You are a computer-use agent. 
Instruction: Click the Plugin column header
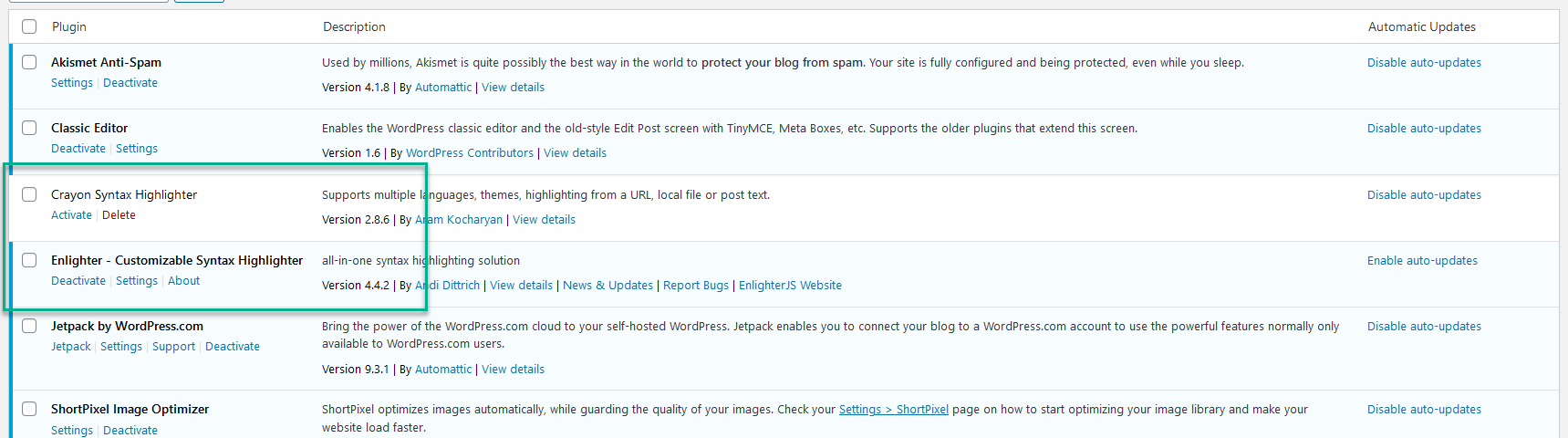point(69,26)
